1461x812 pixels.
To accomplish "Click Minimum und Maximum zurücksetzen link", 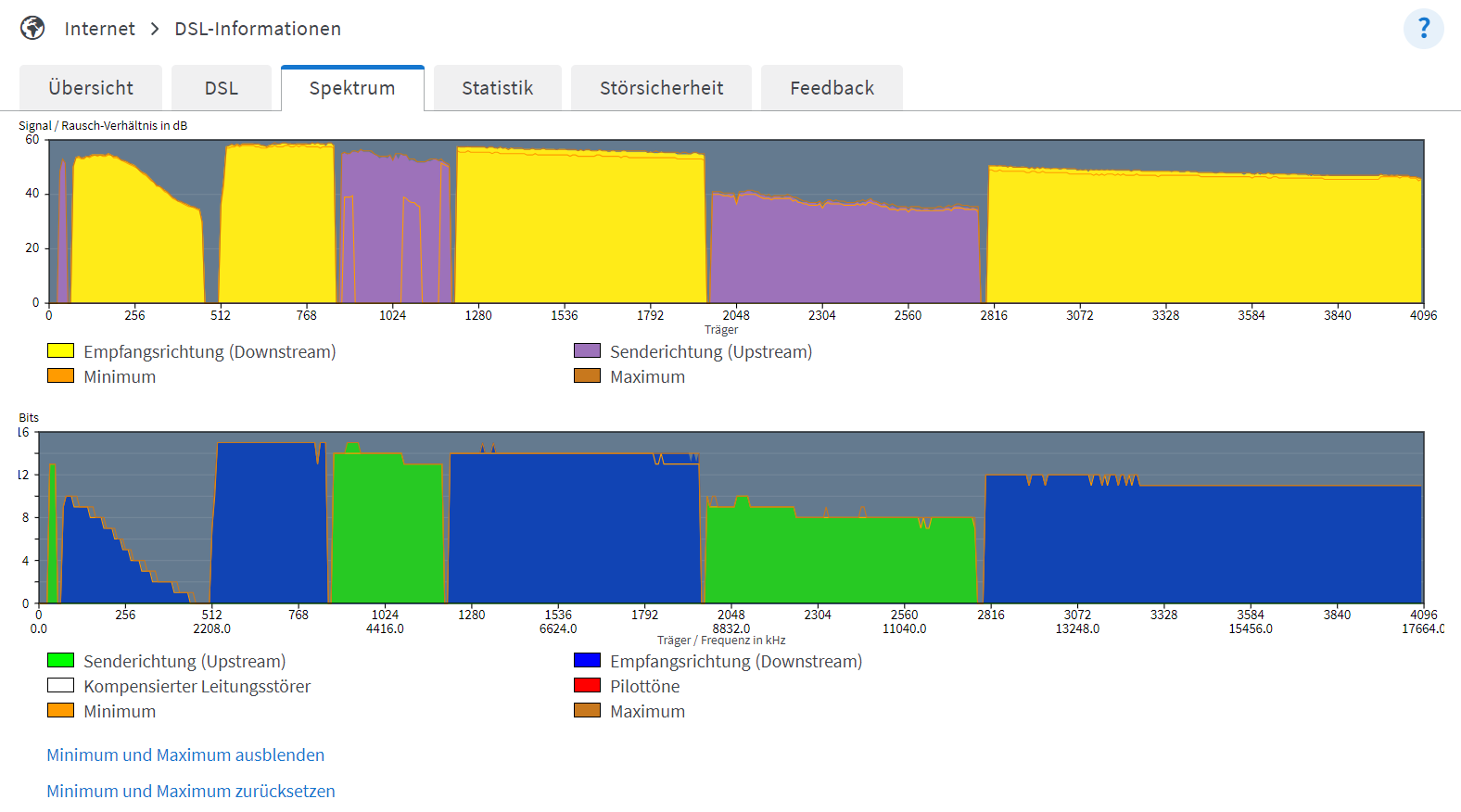I will [191, 791].
